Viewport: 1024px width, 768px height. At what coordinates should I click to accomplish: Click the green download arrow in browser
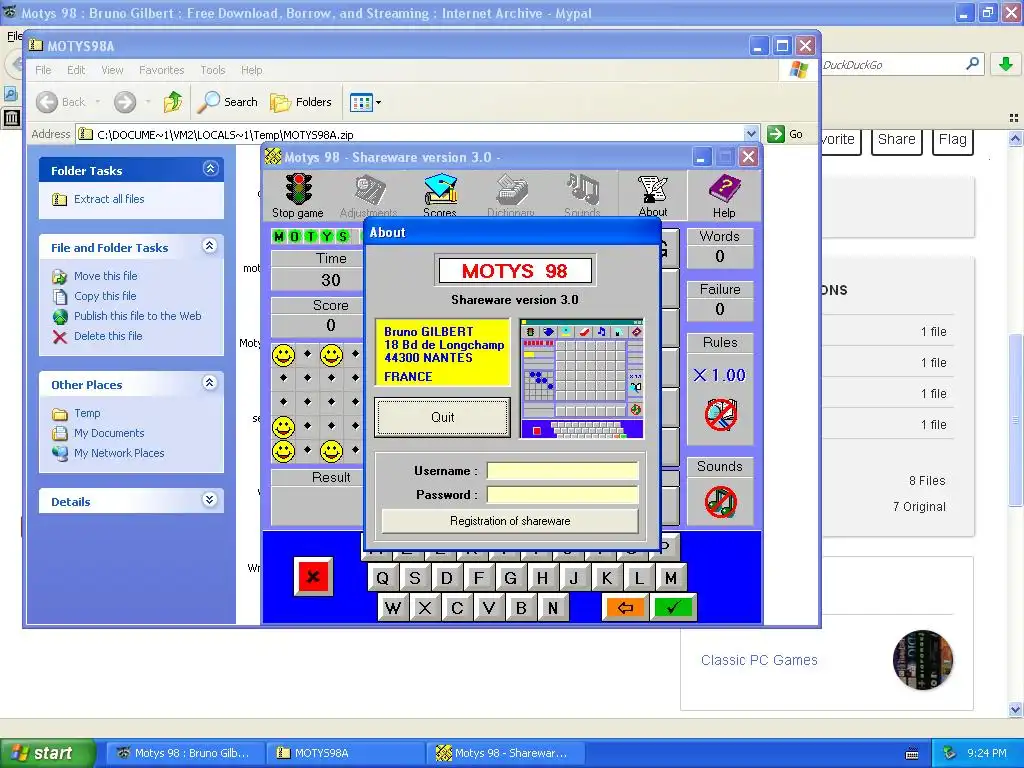(x=1006, y=64)
